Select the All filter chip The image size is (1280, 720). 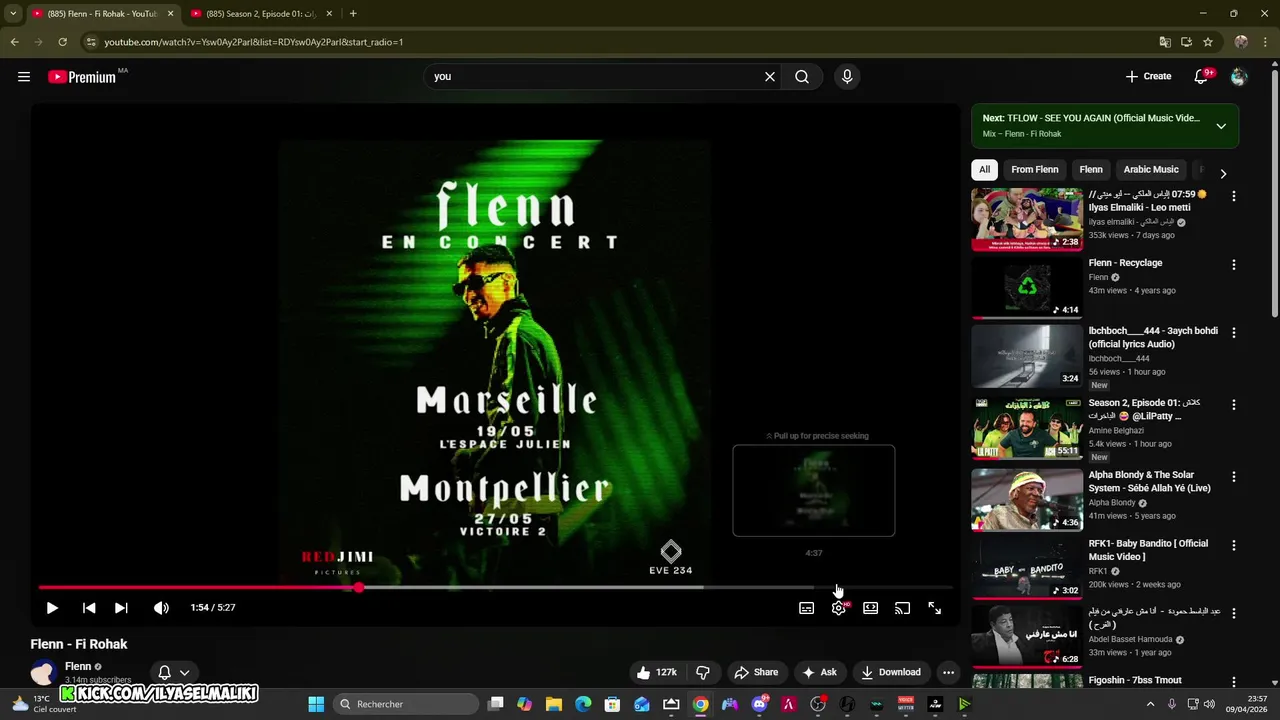click(985, 170)
